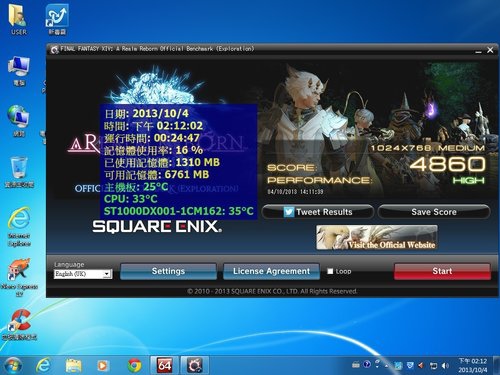Viewport: 500px width, 375px height.
Task: Close the benchmark window
Action: pos(490,50)
